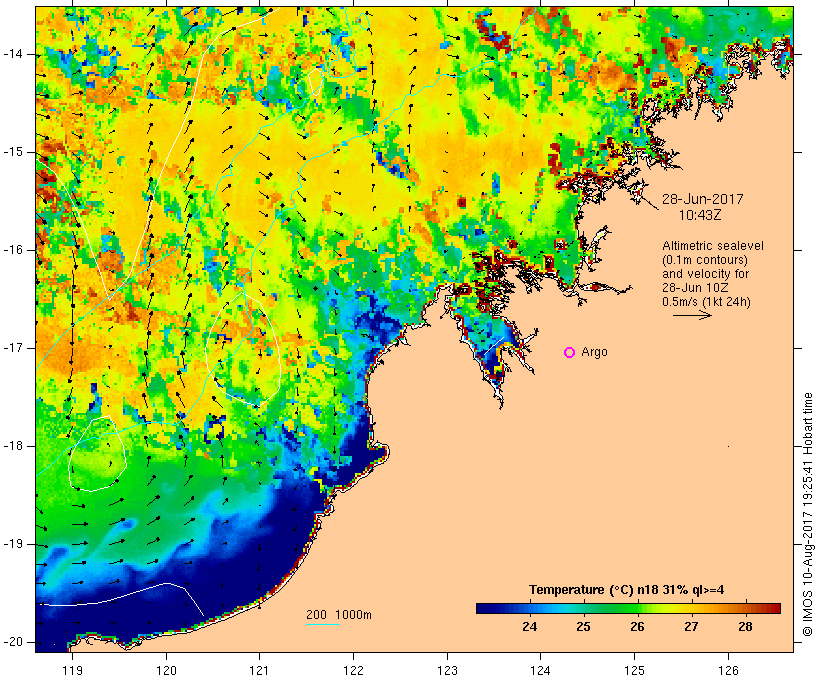Click the velocity reference arrow in legend
Image resolution: width=820 pixels, height=680 pixels.
click(692, 315)
